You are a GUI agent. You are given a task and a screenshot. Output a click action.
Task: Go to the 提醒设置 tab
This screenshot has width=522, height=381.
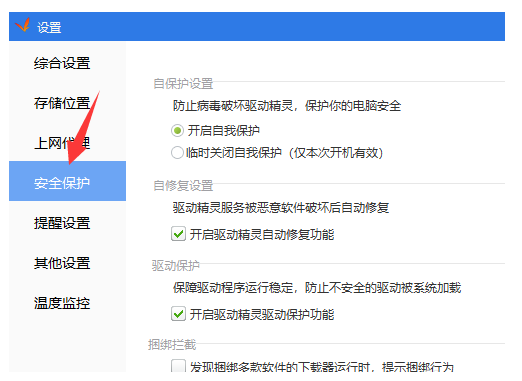(x=62, y=223)
